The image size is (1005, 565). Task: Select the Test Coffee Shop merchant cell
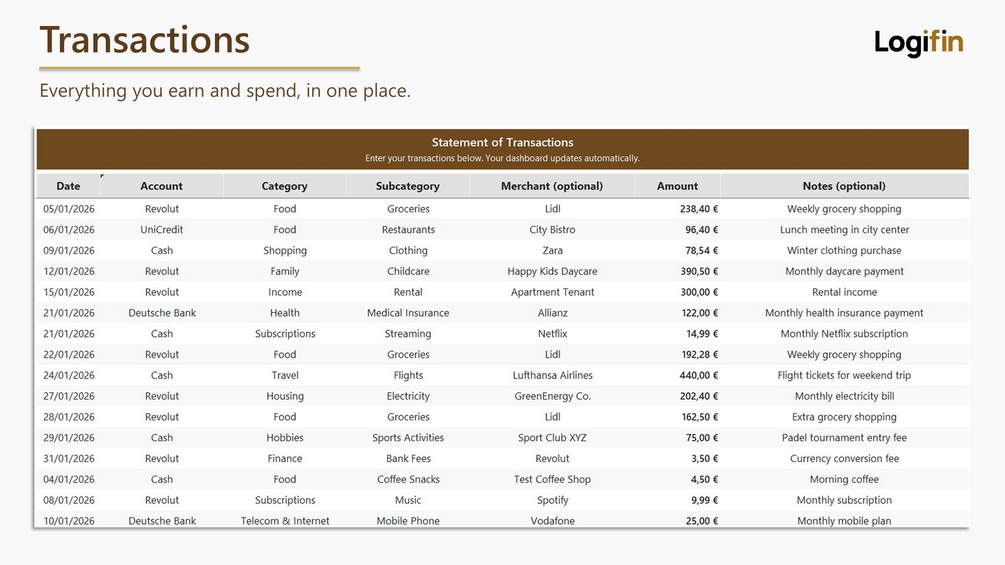tap(552, 479)
